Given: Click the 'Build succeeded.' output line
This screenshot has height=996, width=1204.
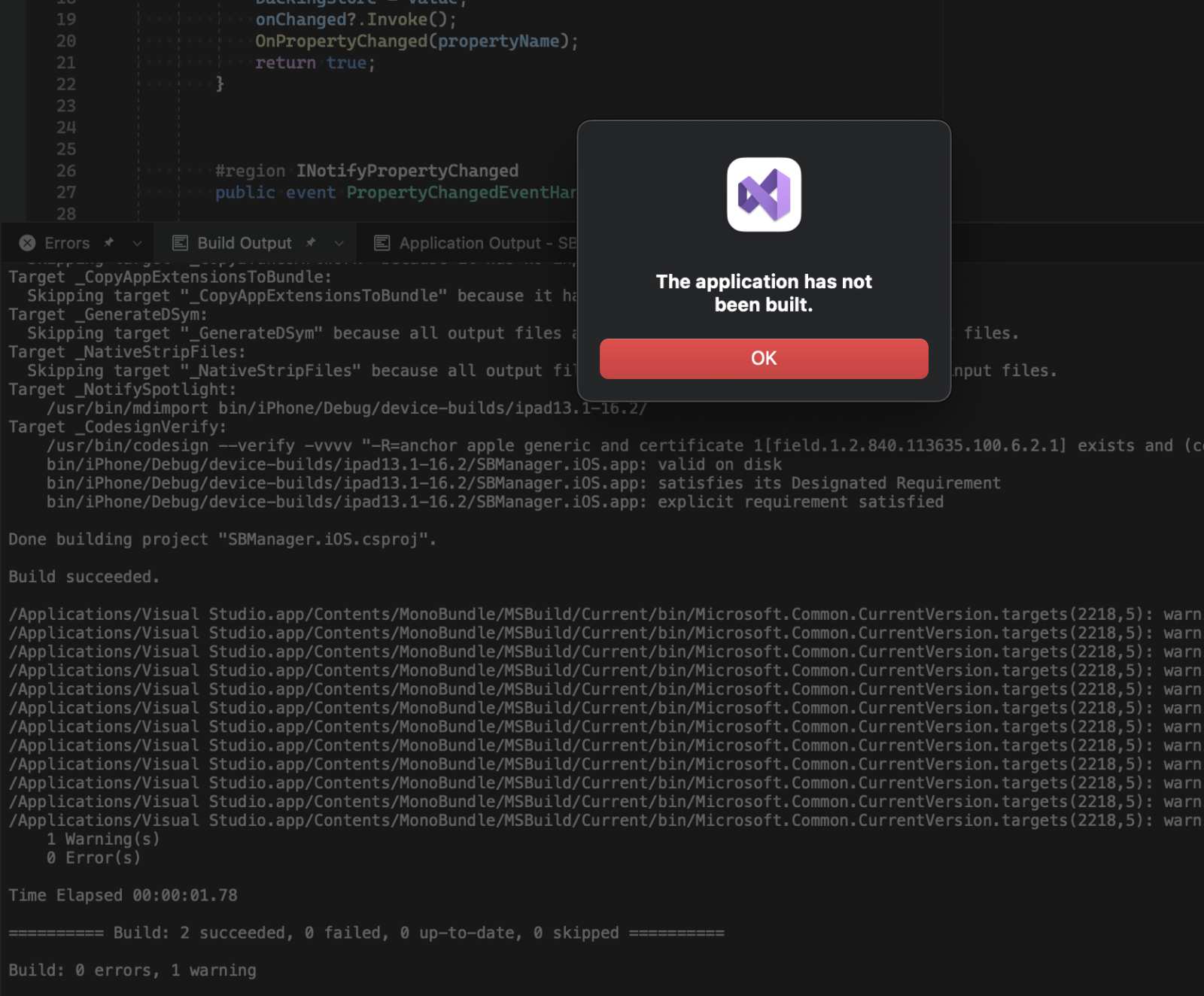Looking at the screenshot, I should click(84, 577).
